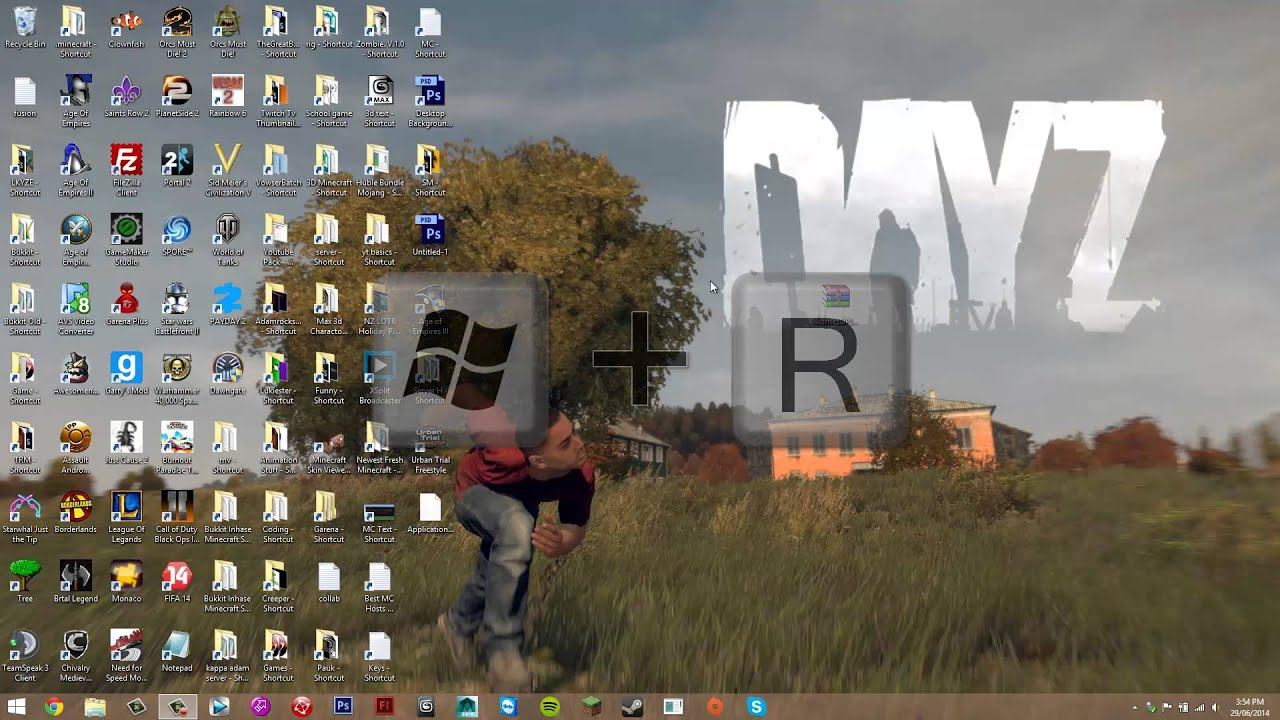This screenshot has width=1280, height=720.
Task: Click the Chivalry Medieval Warfare icon
Action: (x=76, y=656)
